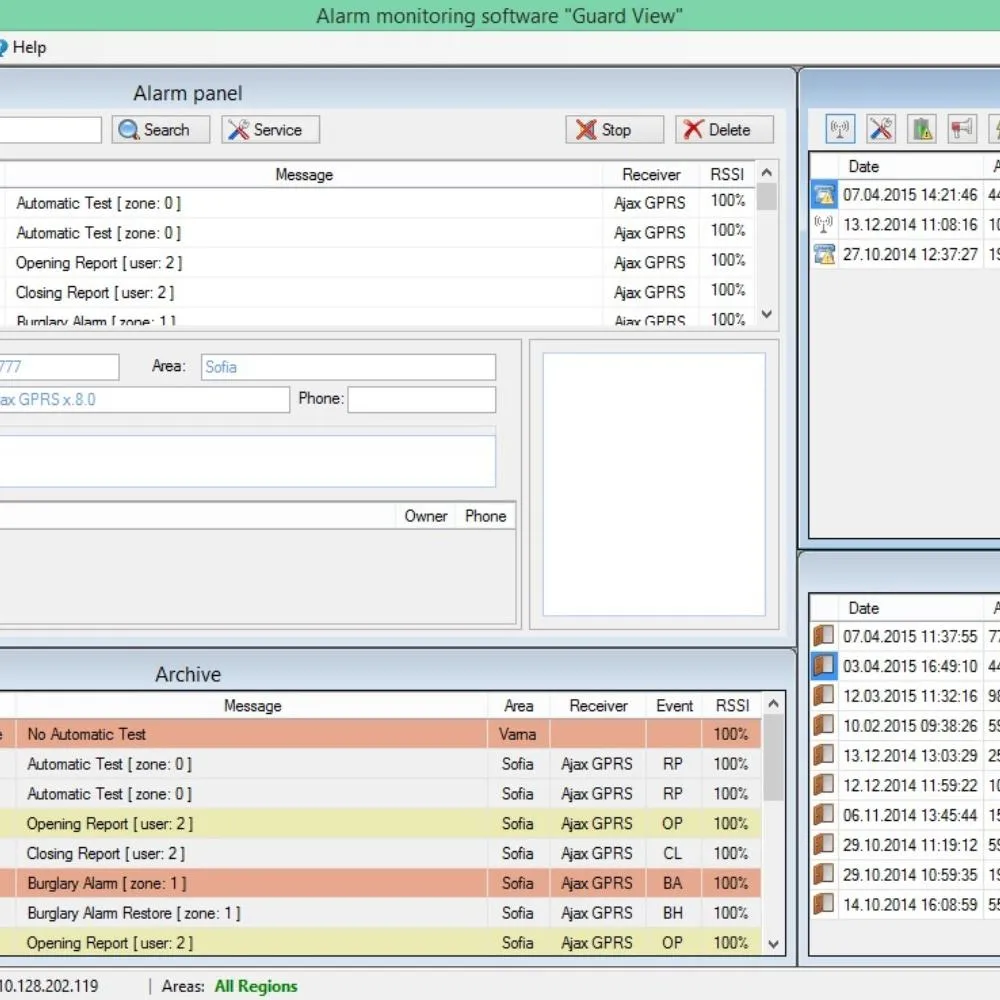Sort Archive by Receiver column header
1000x1000 pixels.
coord(598,706)
